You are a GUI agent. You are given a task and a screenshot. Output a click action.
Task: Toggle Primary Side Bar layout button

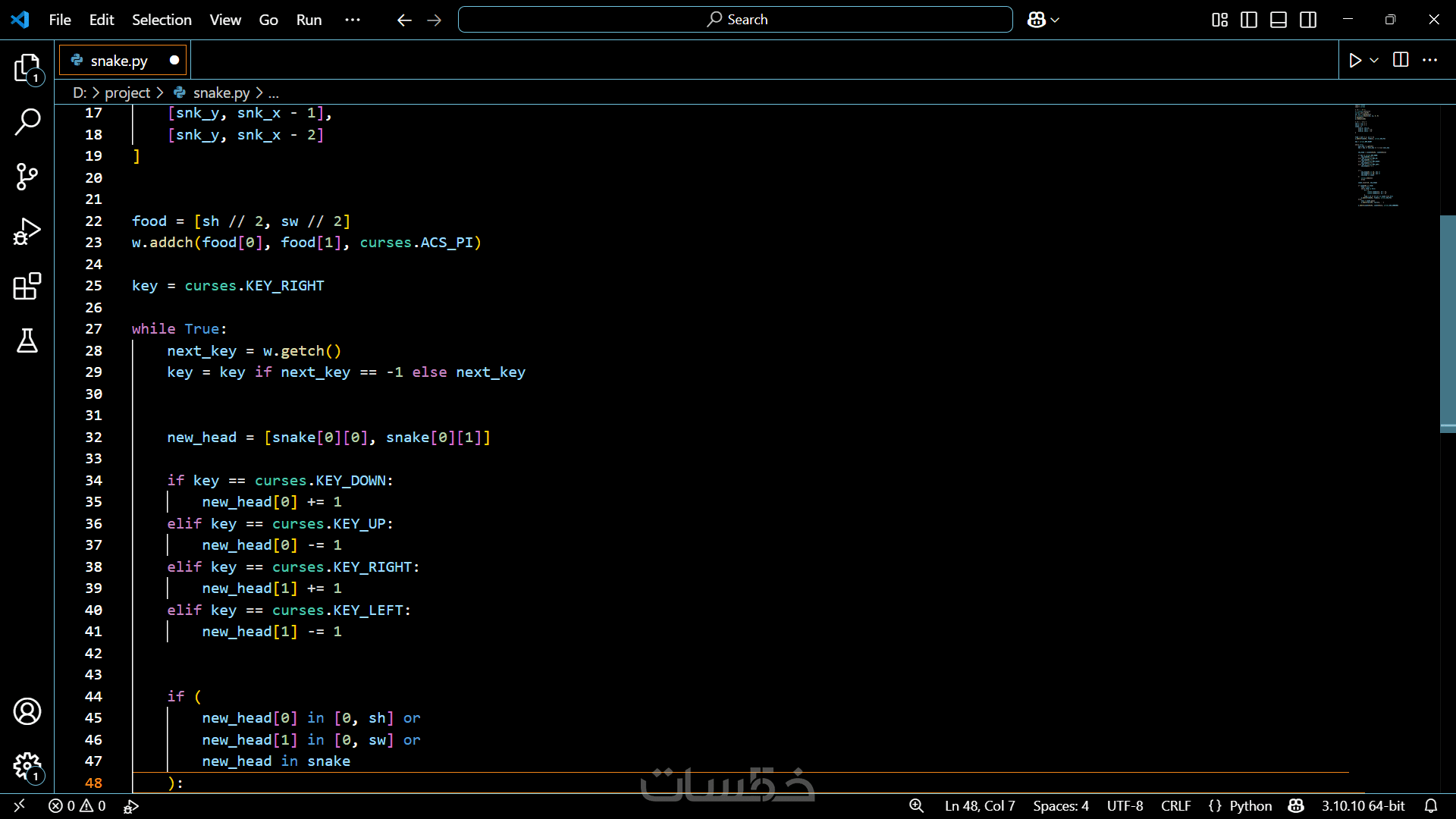point(1249,20)
